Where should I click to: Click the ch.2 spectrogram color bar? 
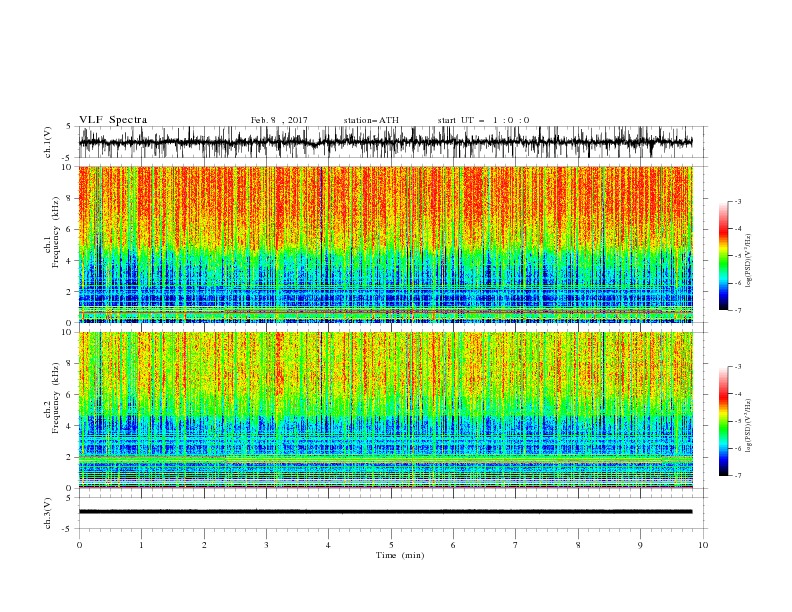coord(723,421)
